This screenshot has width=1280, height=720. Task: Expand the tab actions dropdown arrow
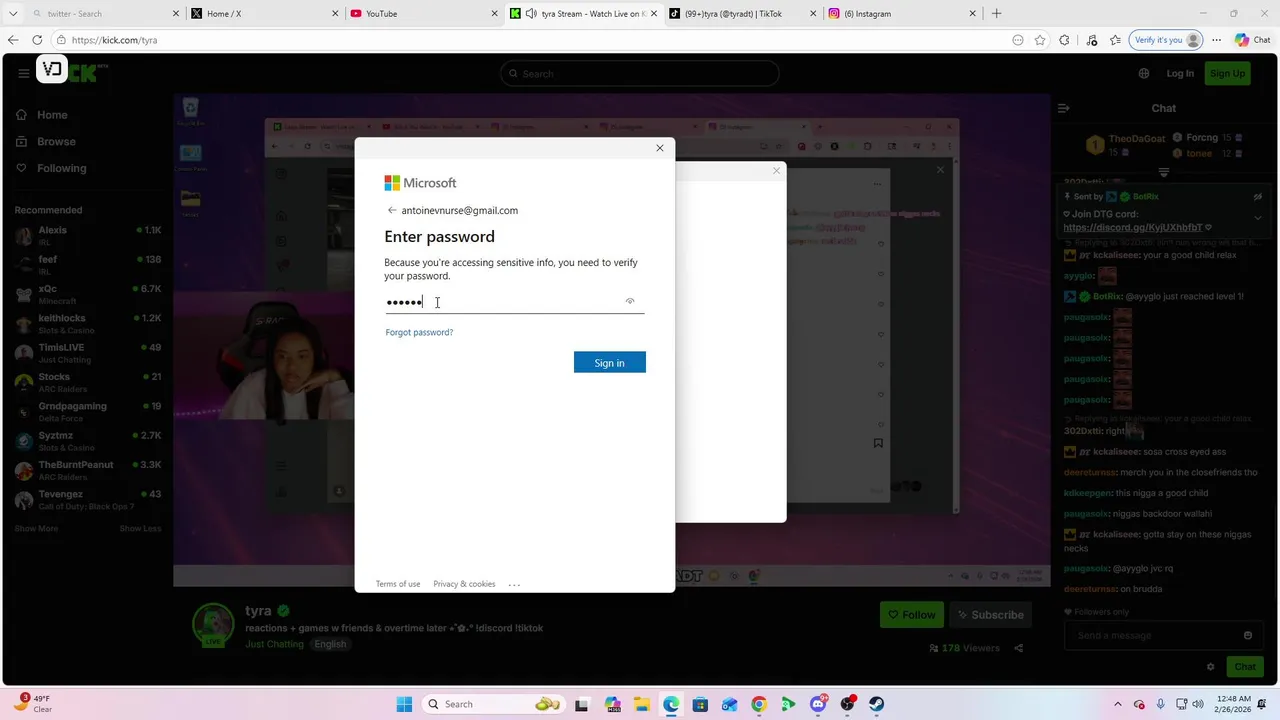point(12,14)
